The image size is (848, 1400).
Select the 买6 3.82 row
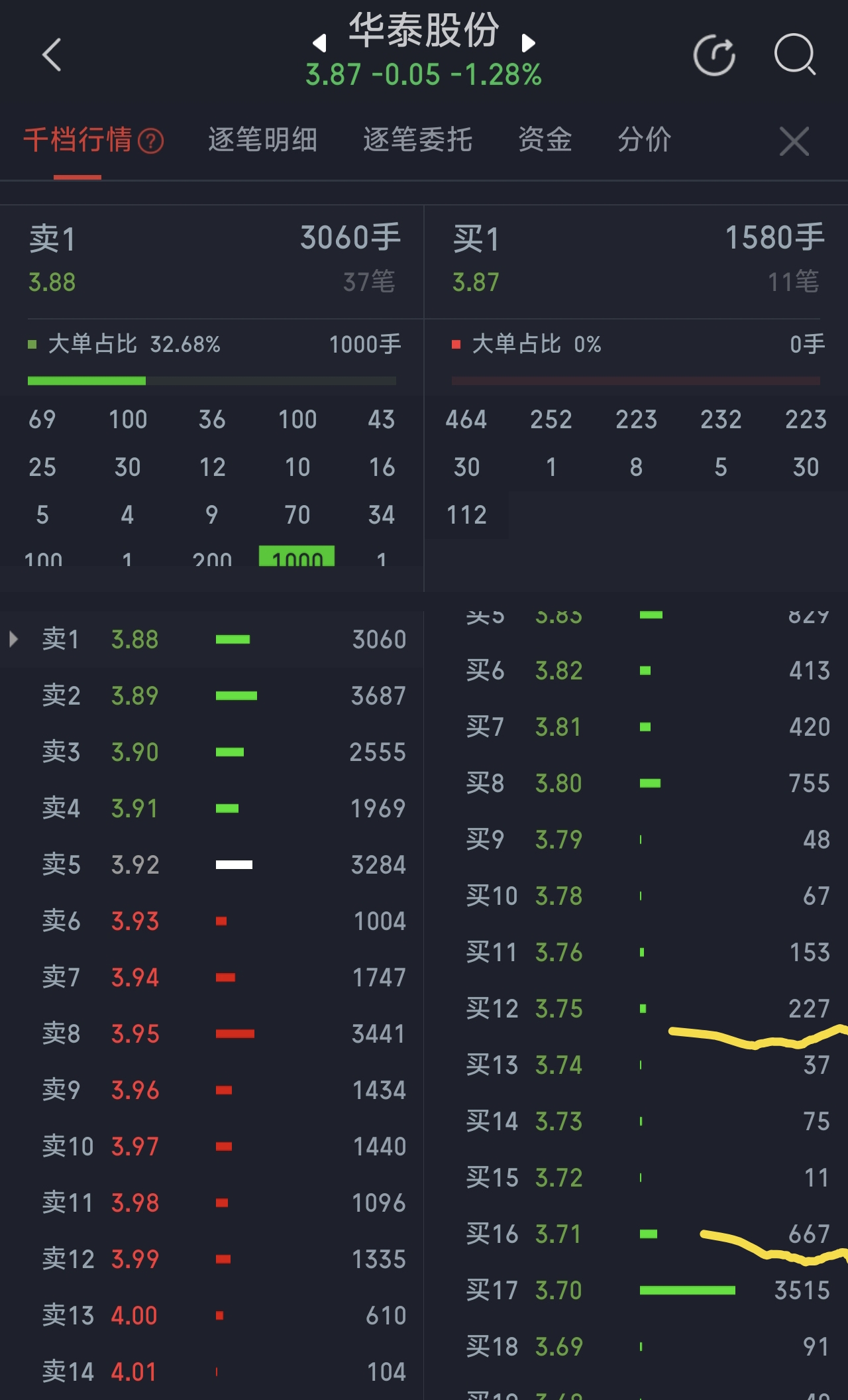[x=636, y=670]
